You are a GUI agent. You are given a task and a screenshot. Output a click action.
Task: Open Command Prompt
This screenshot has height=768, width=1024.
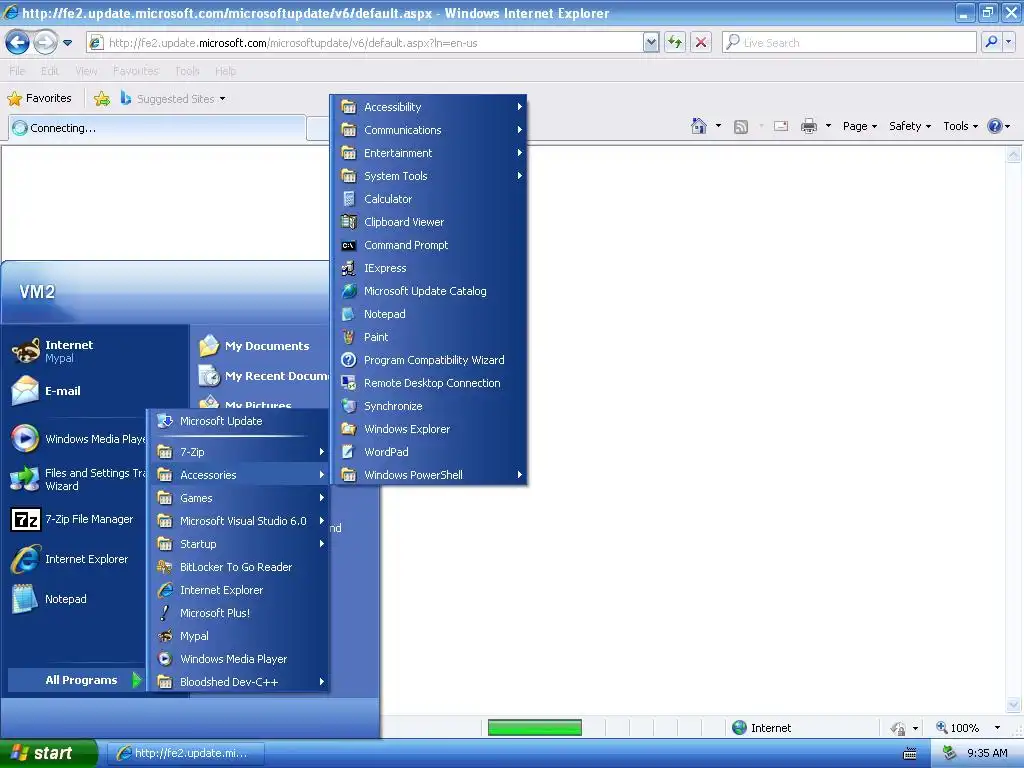click(428, 245)
